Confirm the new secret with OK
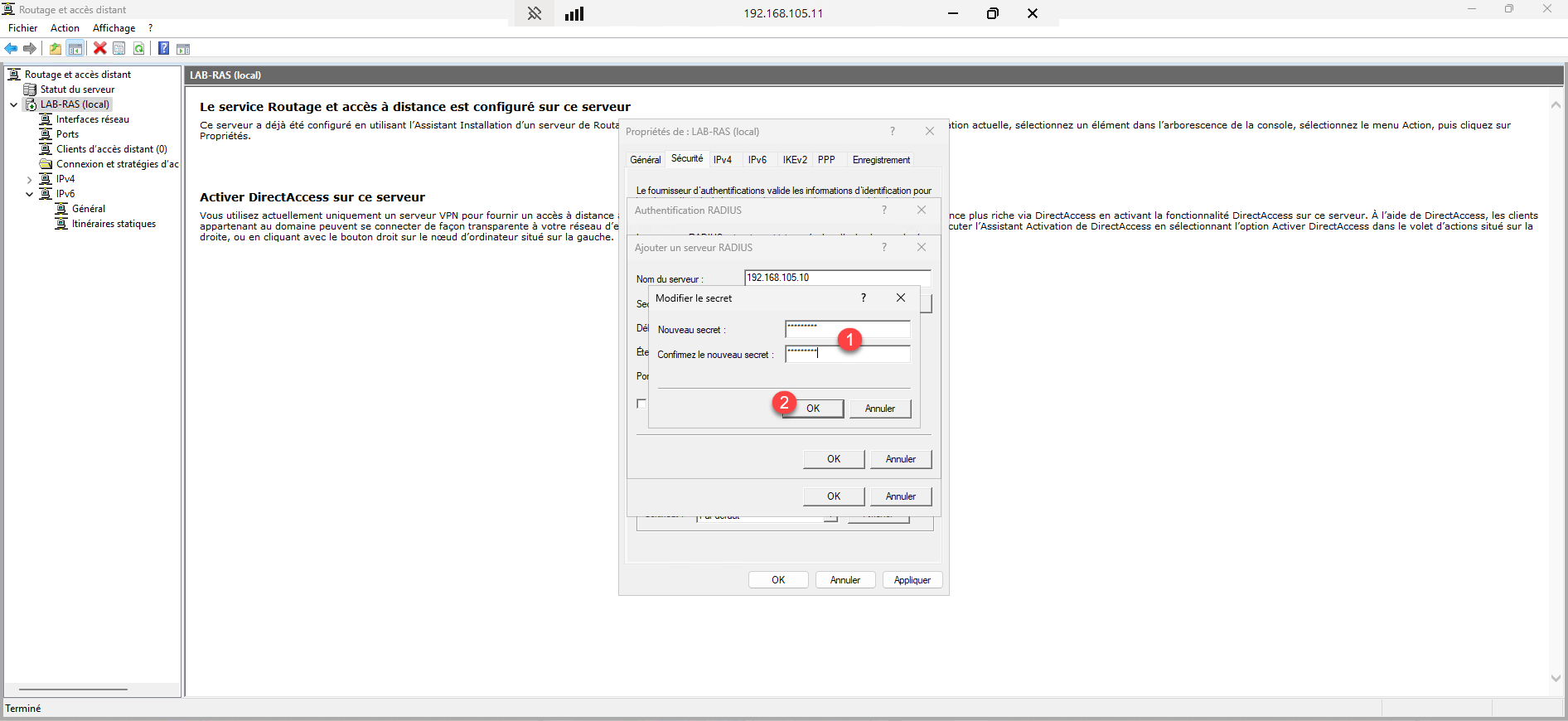 [813, 409]
